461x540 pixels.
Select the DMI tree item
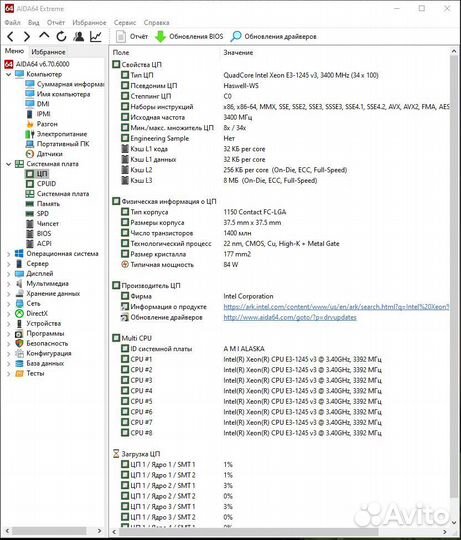(x=37, y=104)
